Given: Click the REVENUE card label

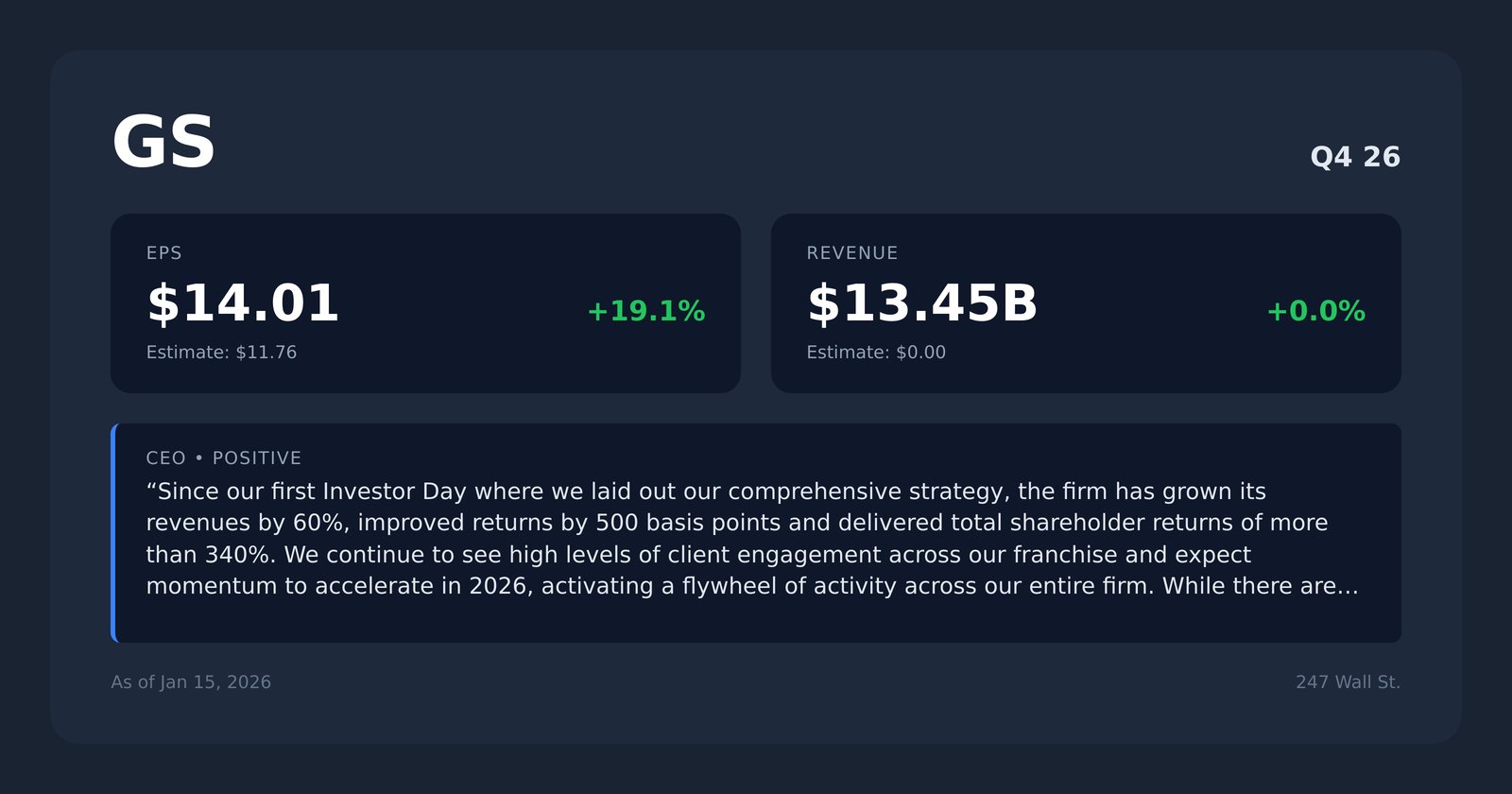Looking at the screenshot, I should coord(852,253).
